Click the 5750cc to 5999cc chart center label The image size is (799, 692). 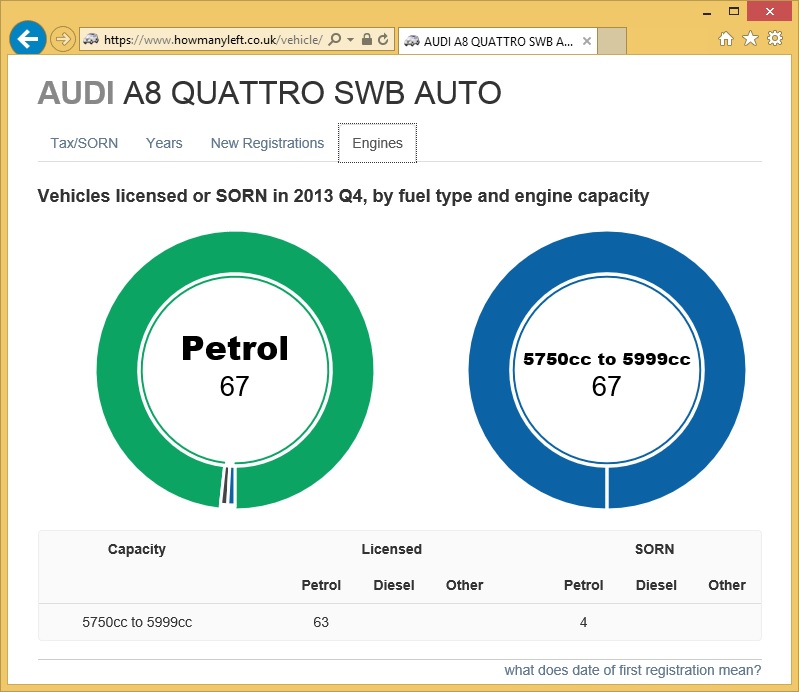(606, 359)
